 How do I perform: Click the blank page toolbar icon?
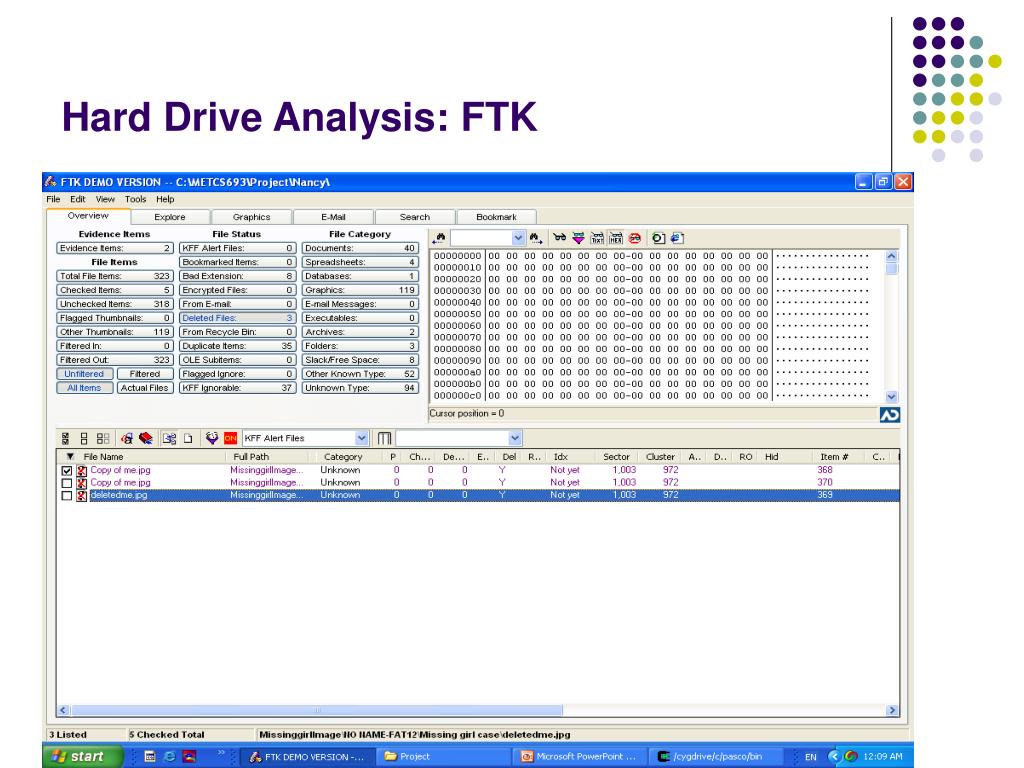click(x=188, y=438)
